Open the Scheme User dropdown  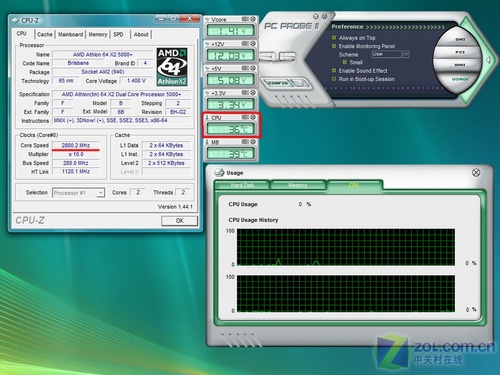387,54
